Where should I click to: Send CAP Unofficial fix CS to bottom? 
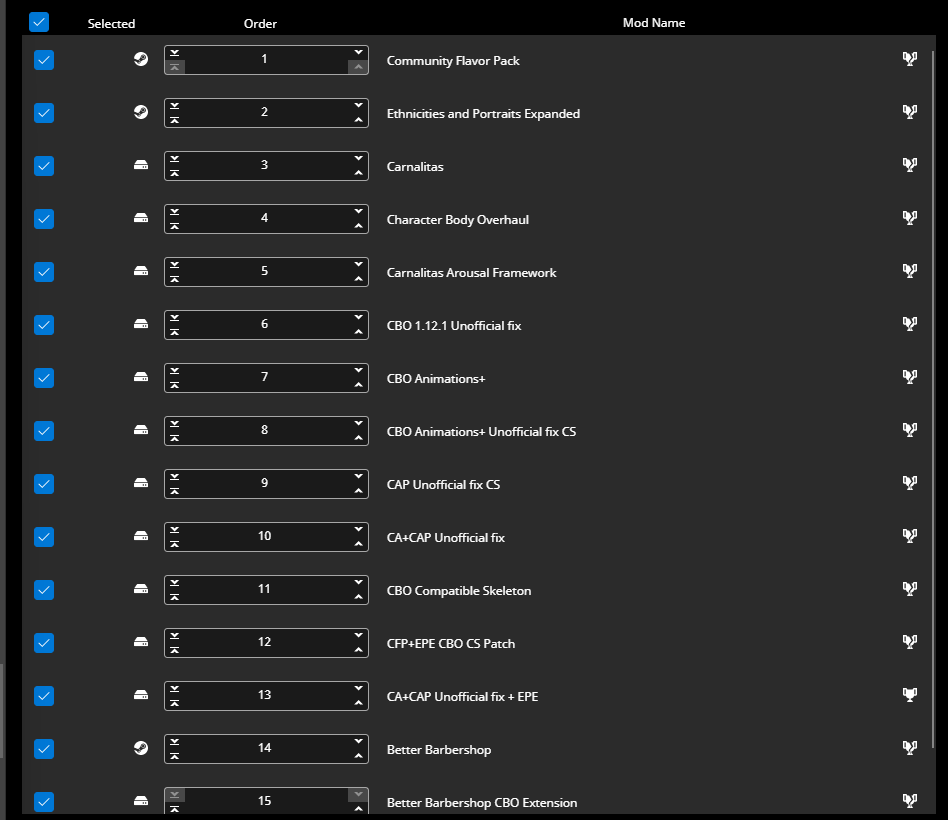tap(174, 477)
